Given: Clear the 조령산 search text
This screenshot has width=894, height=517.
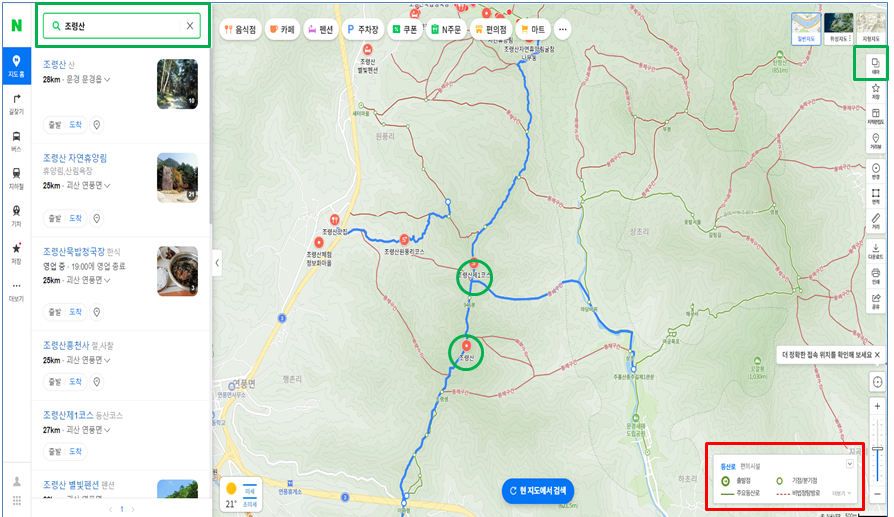Looking at the screenshot, I should pyautogui.click(x=190, y=26).
